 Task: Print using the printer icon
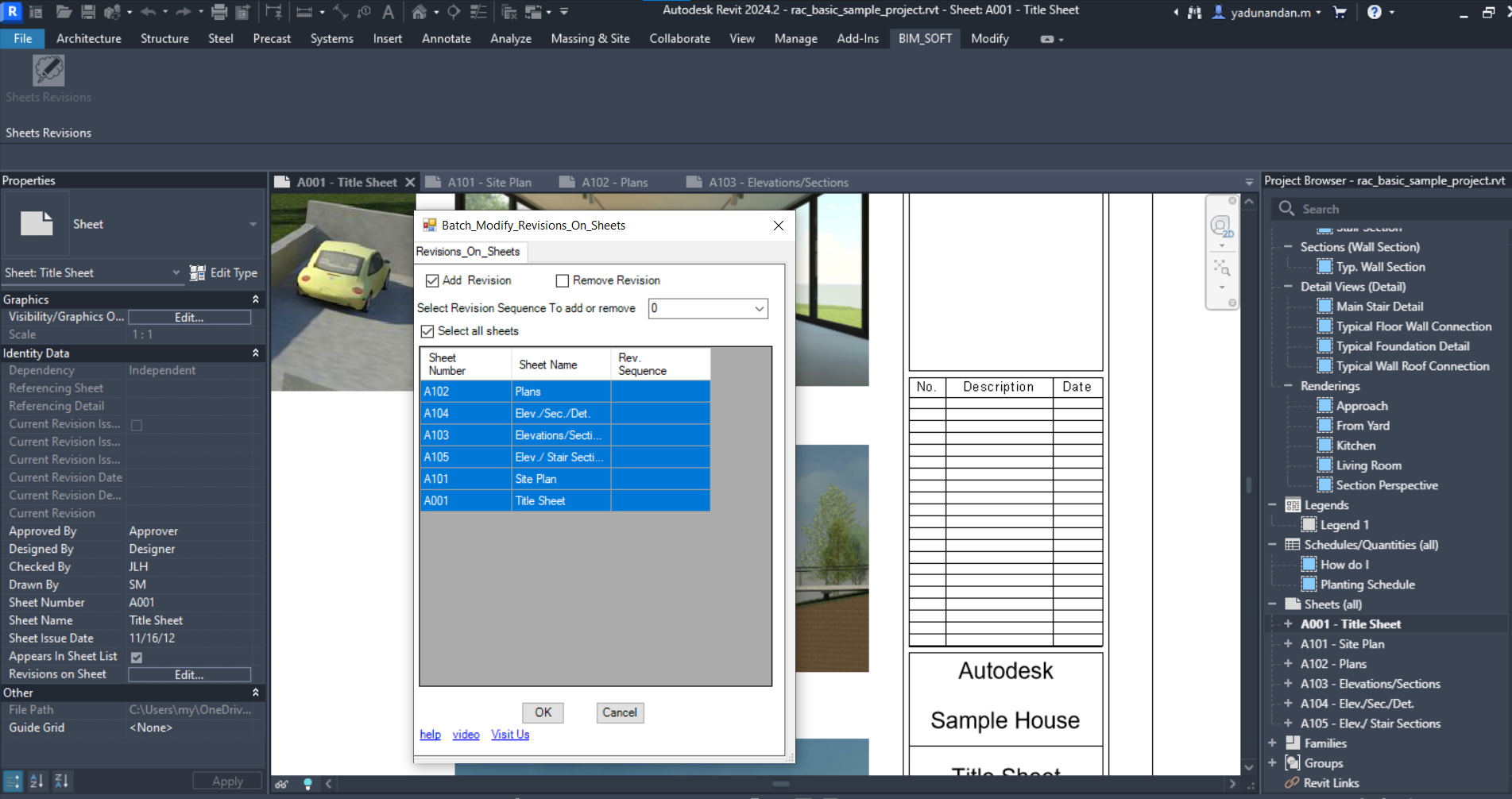tap(219, 12)
